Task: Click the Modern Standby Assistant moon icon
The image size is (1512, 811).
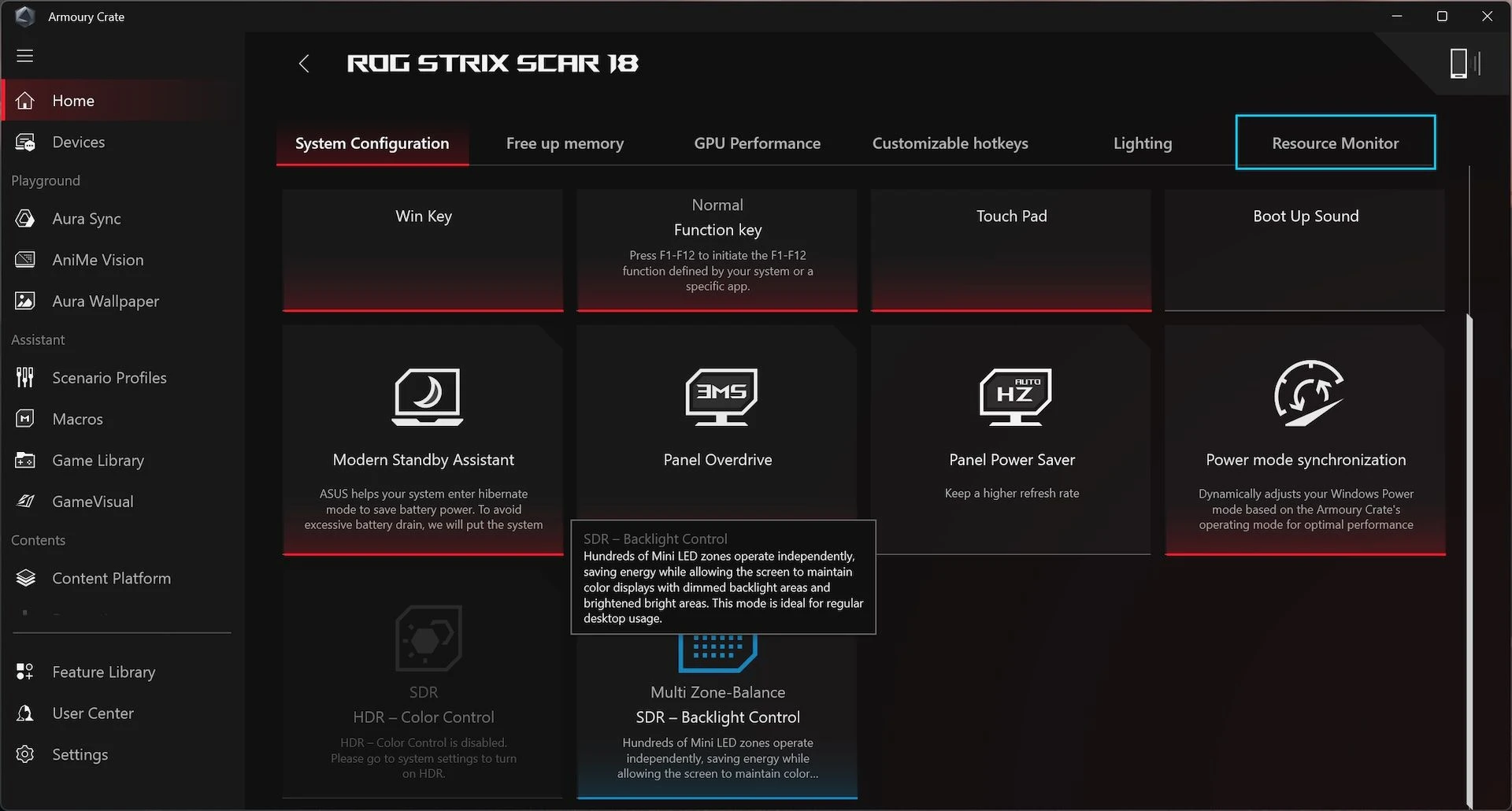Action: point(427,397)
